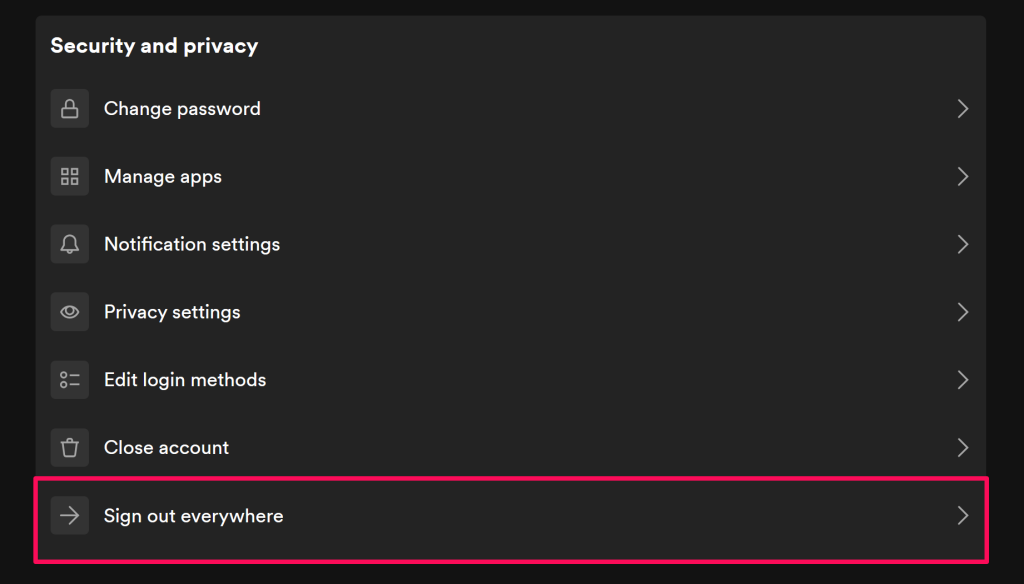
Task: Open the Change password menu entry
Action: click(182, 109)
